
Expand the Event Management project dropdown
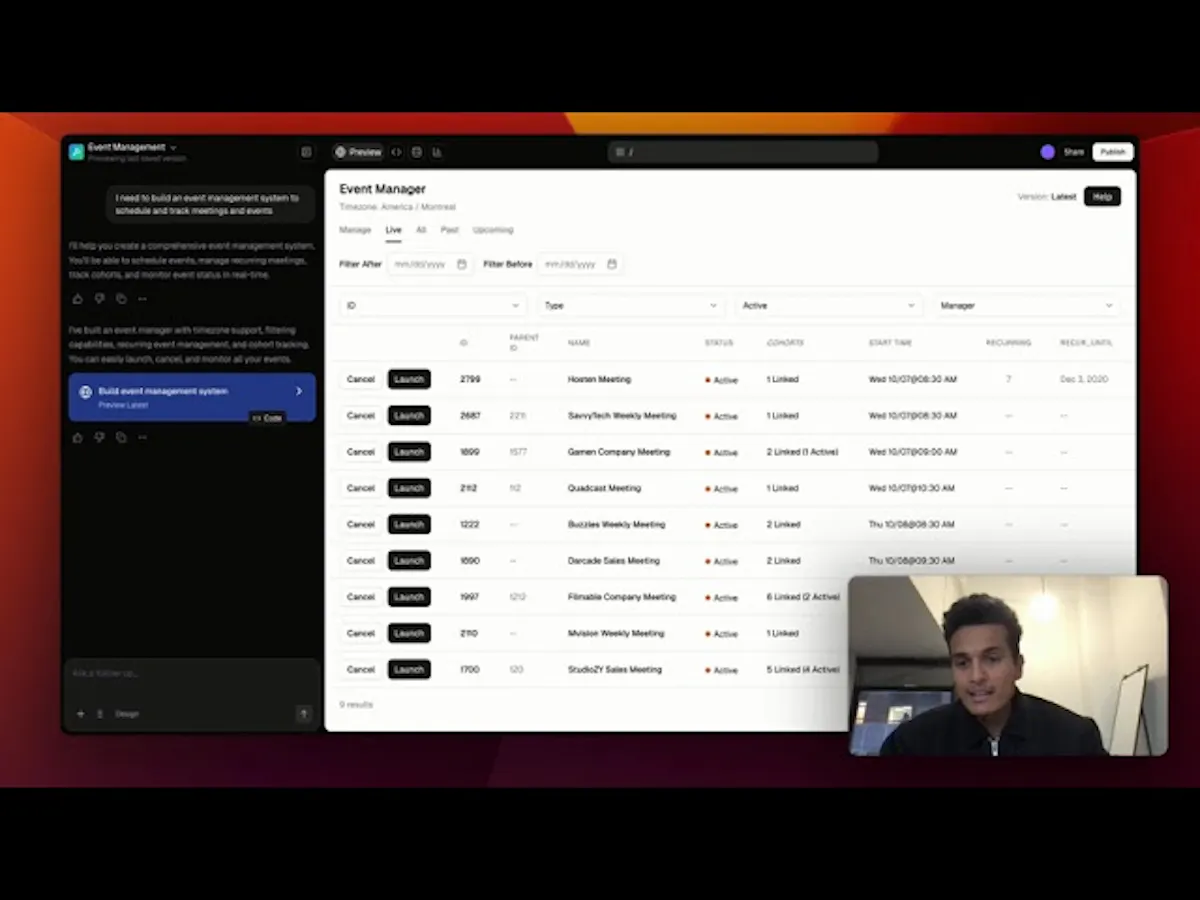pyautogui.click(x=173, y=147)
